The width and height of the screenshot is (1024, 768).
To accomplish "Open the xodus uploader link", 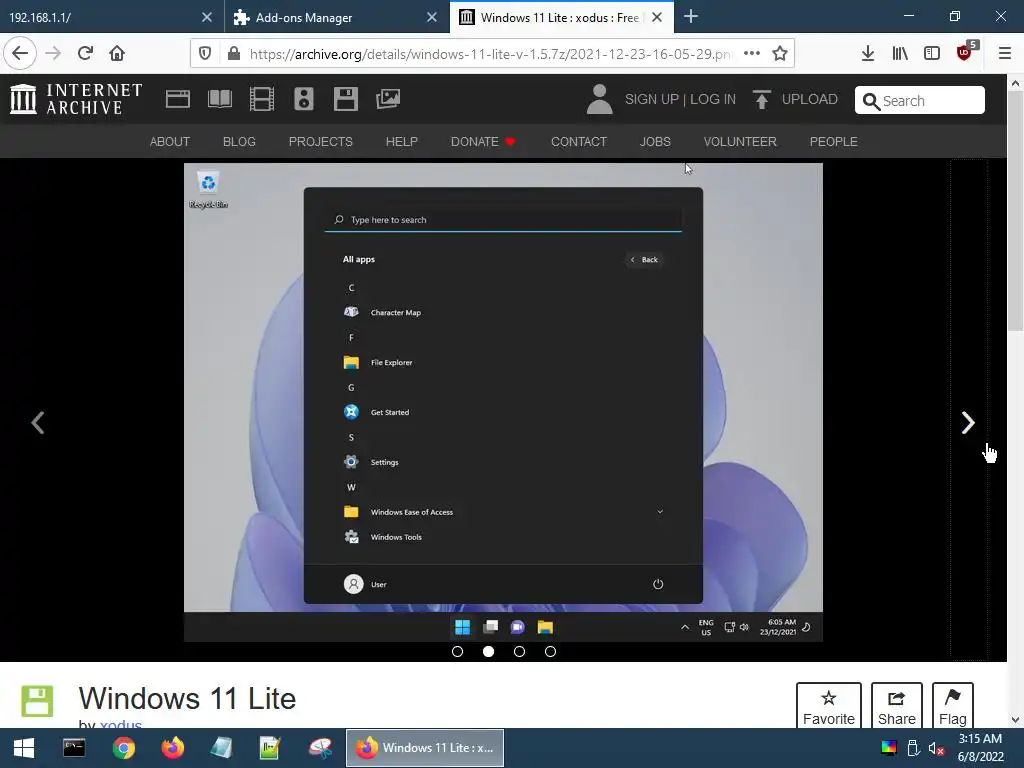I will click(x=120, y=724).
